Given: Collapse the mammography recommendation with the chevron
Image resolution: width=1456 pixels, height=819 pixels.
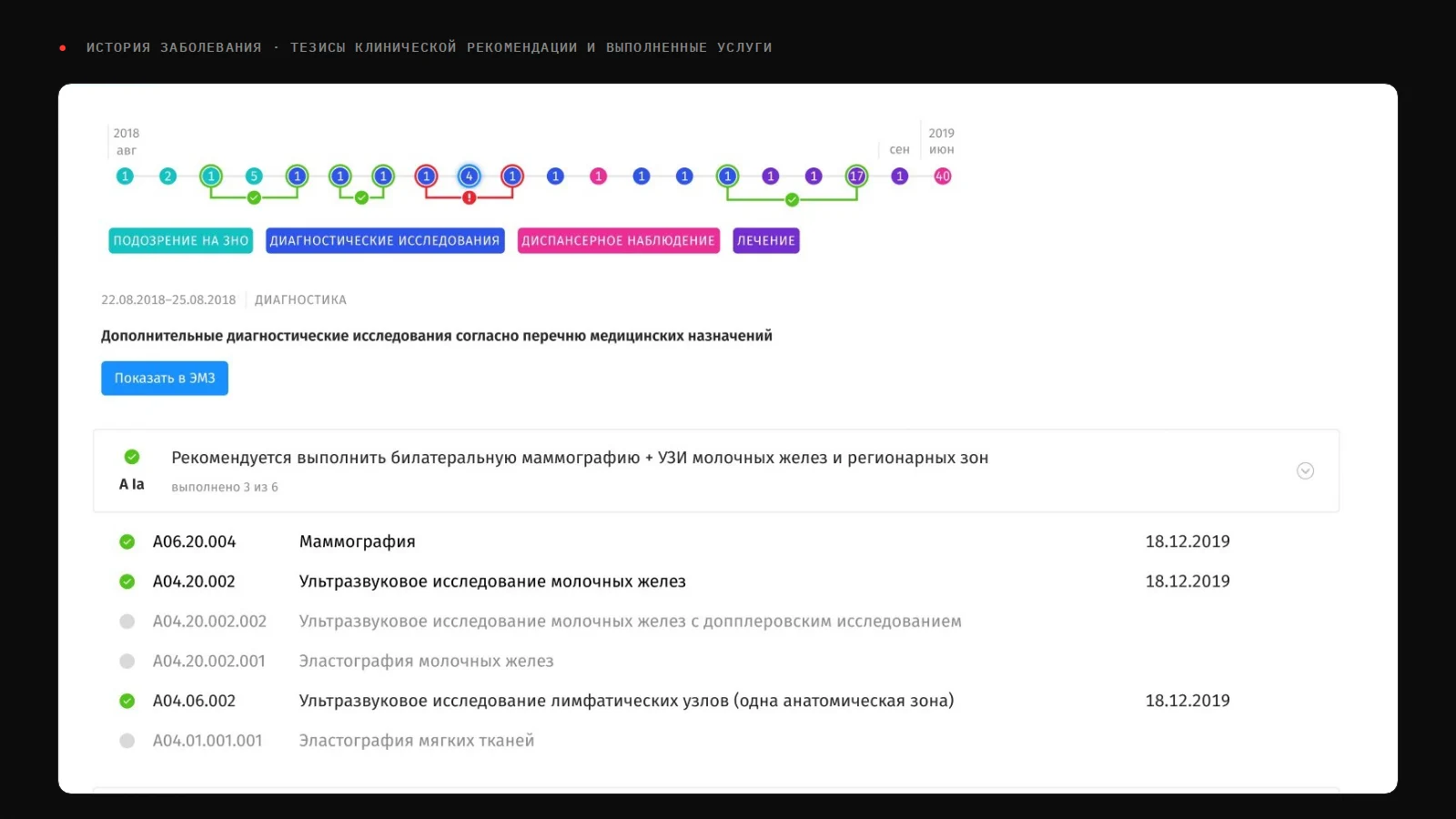Looking at the screenshot, I should click(x=1305, y=470).
